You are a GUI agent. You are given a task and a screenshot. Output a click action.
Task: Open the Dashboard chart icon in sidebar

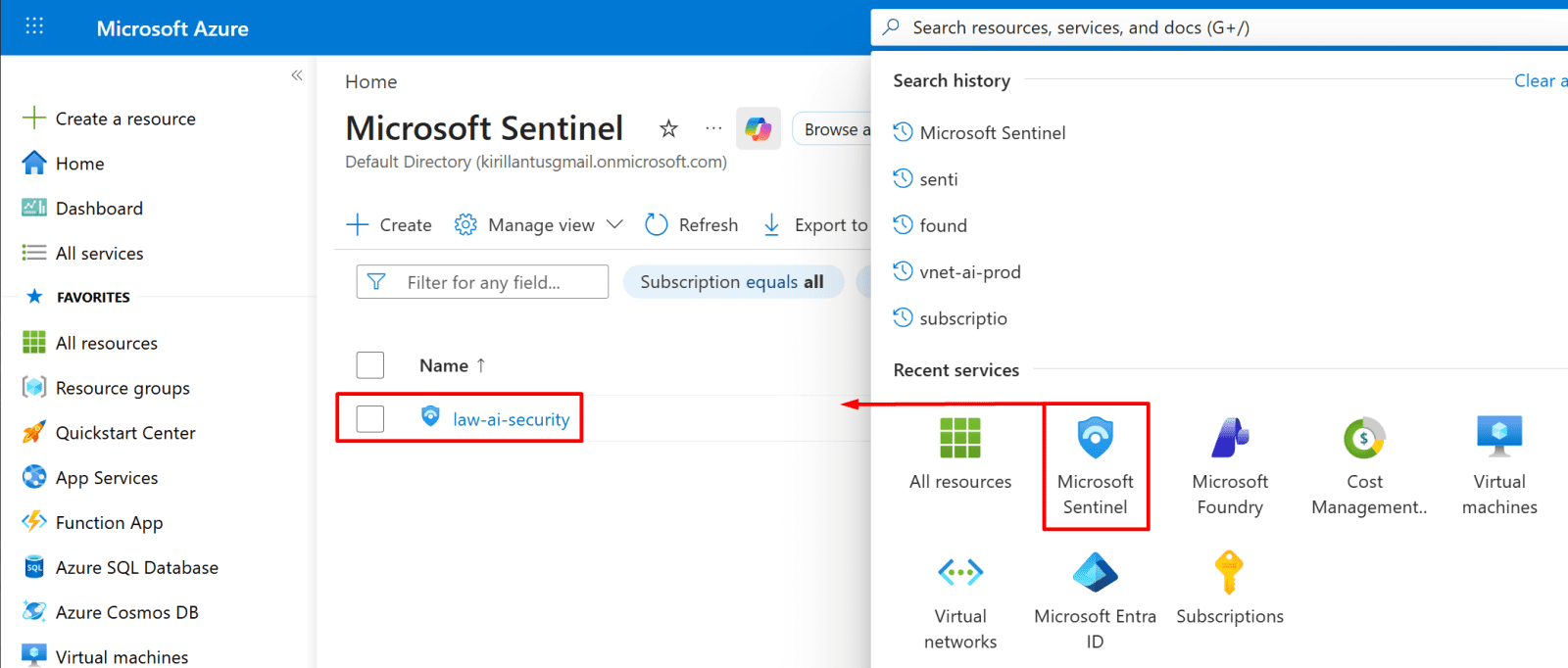[x=34, y=208]
